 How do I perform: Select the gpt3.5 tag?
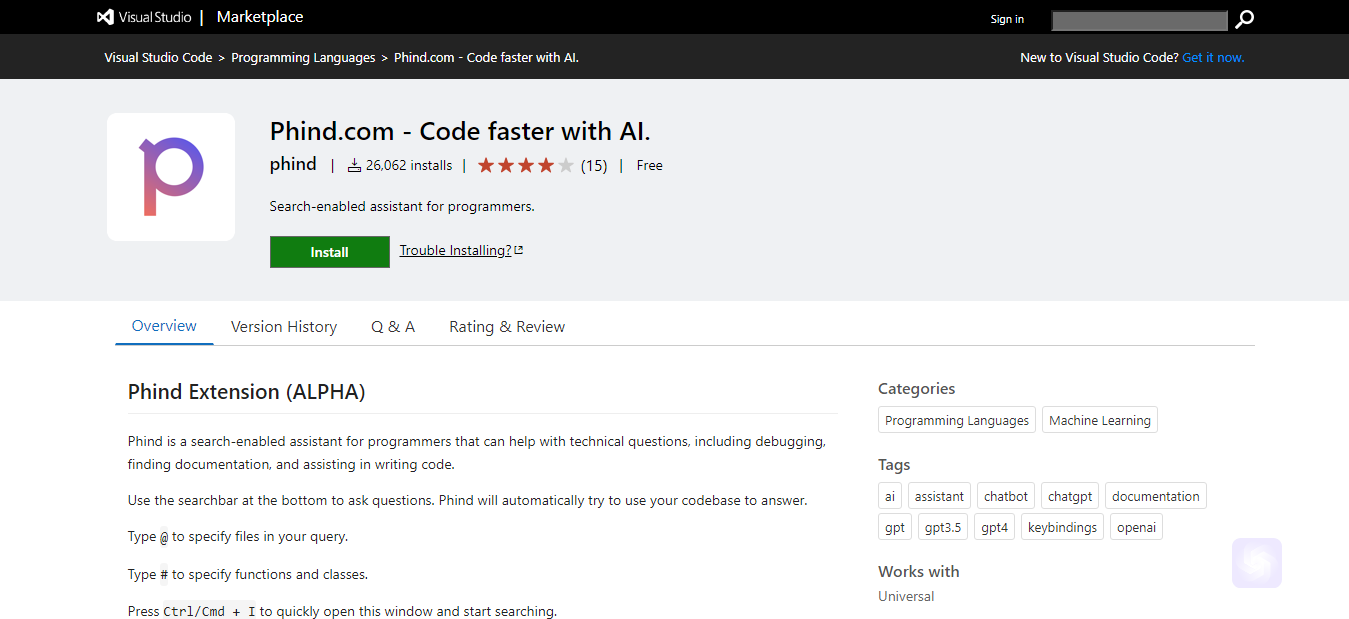click(x=943, y=527)
